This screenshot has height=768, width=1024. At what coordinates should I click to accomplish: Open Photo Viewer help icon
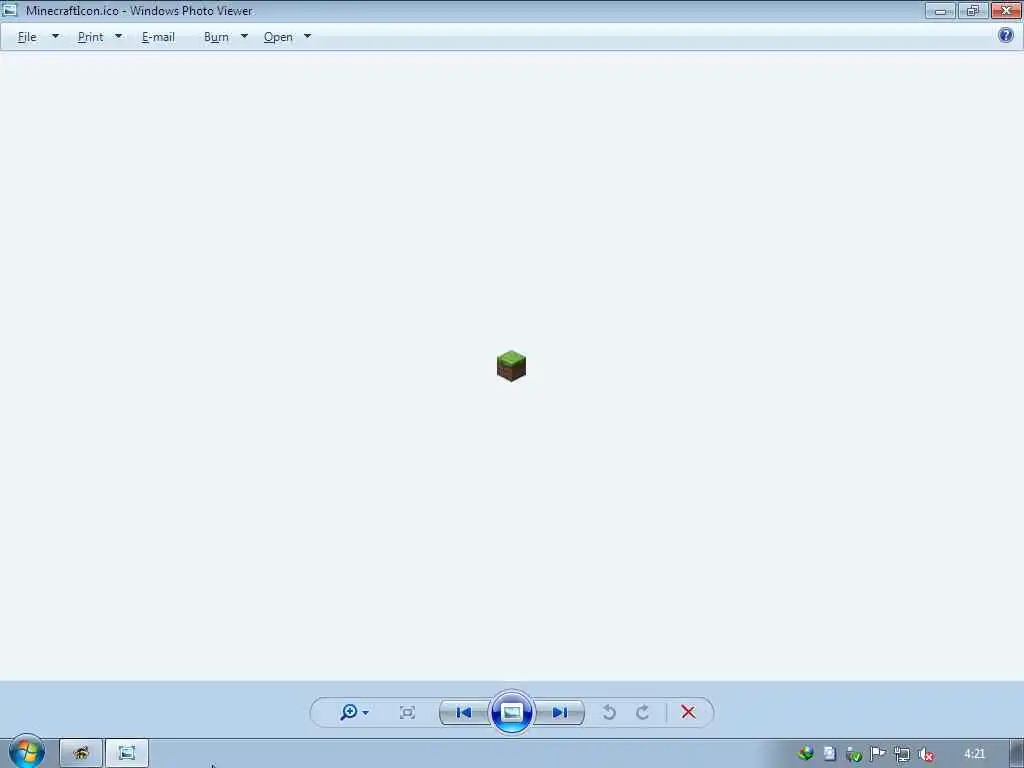(1006, 35)
